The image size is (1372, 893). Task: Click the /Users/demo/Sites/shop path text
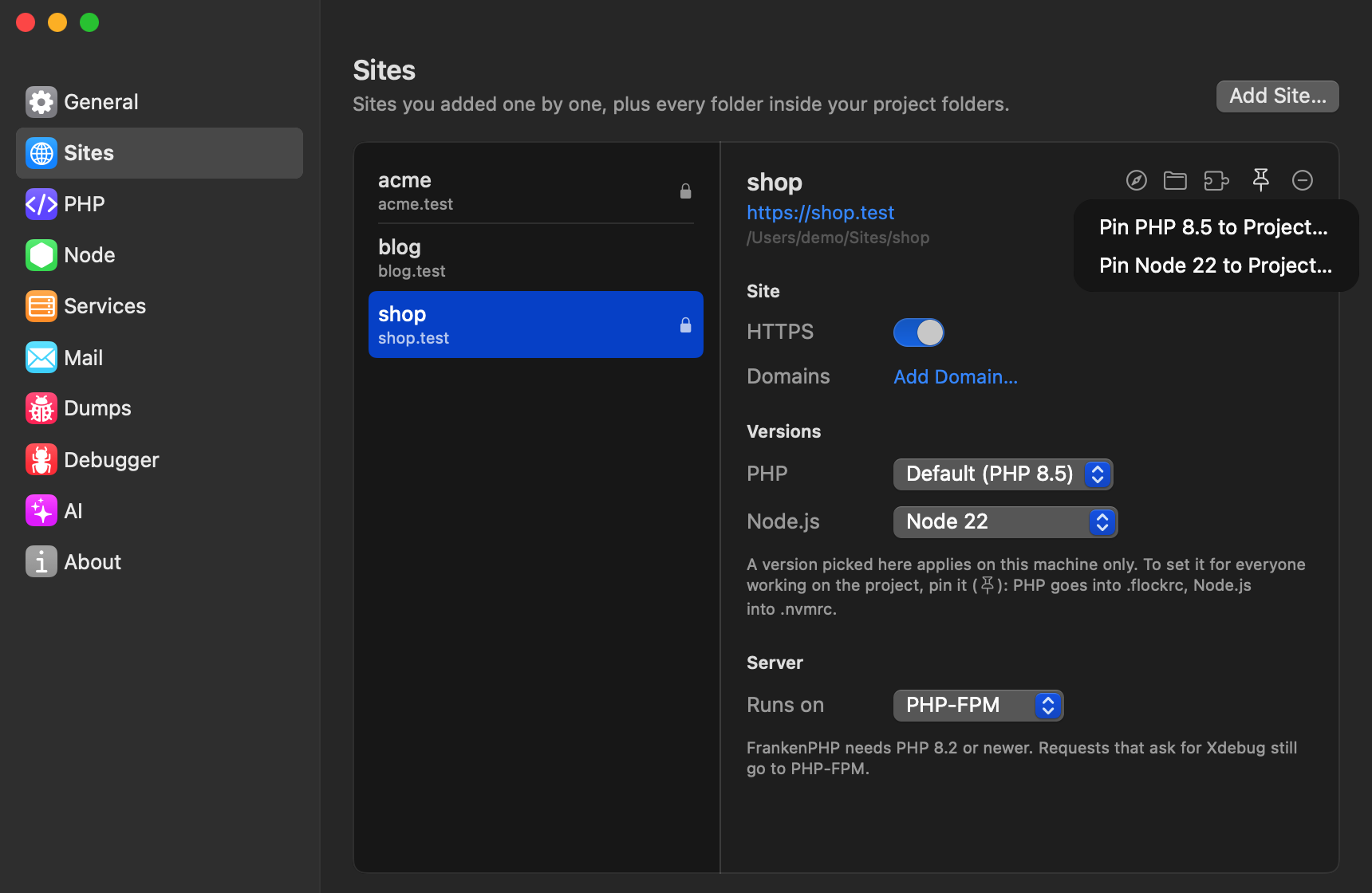(x=838, y=238)
